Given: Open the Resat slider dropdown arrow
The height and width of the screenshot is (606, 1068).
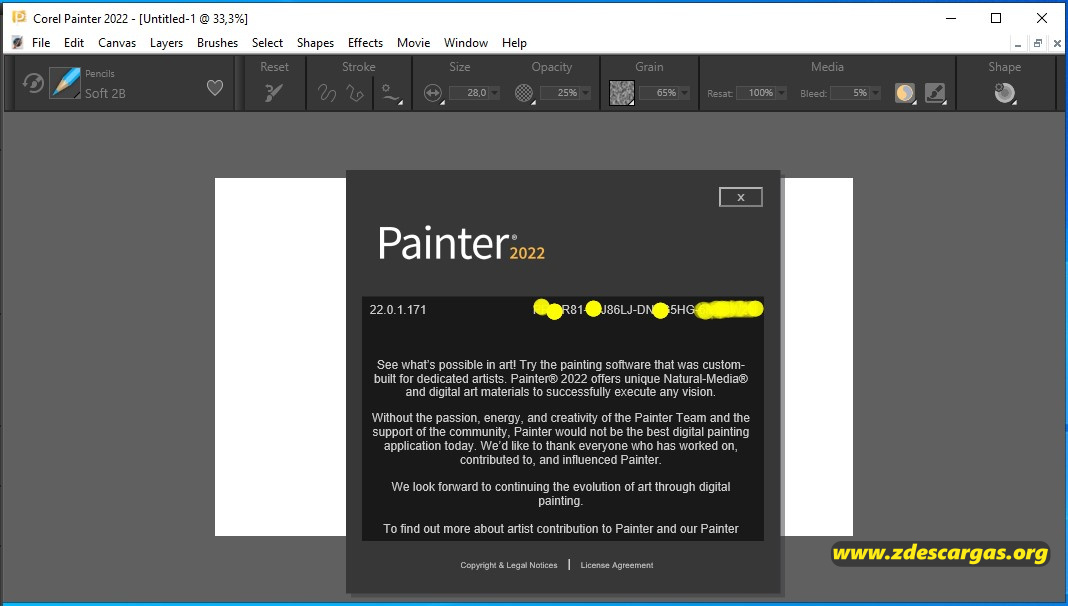Looking at the screenshot, I should [781, 93].
